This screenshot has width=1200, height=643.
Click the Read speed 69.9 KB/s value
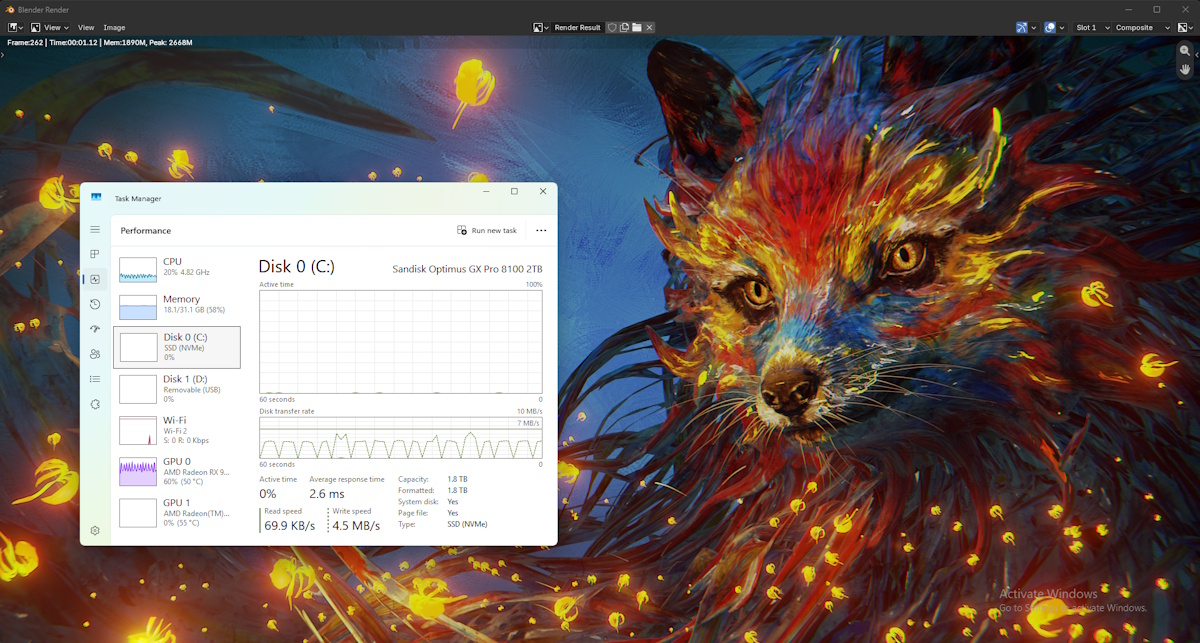tap(290, 525)
